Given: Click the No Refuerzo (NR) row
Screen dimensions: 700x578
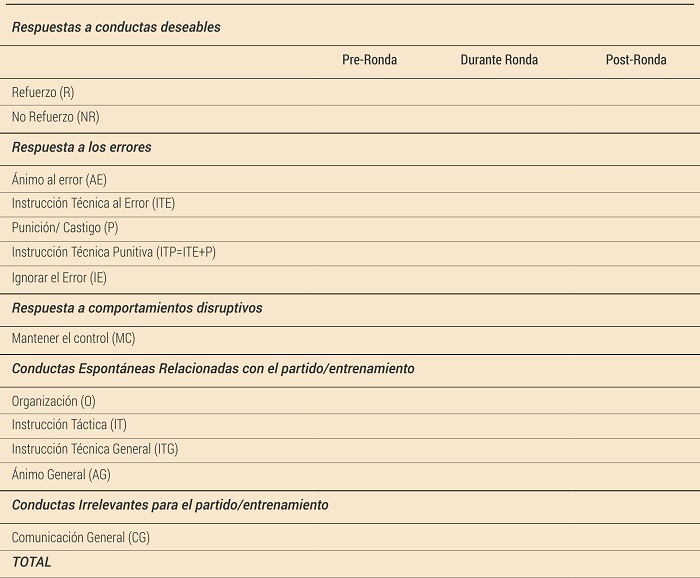Looking at the screenshot, I should tap(55, 117).
